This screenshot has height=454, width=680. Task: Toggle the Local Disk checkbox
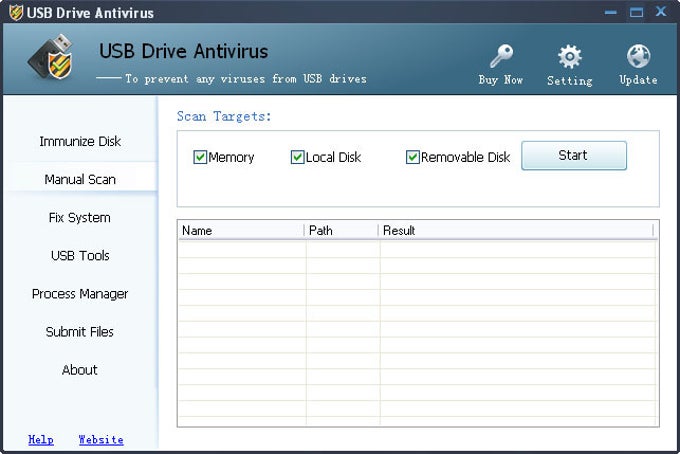(297, 157)
